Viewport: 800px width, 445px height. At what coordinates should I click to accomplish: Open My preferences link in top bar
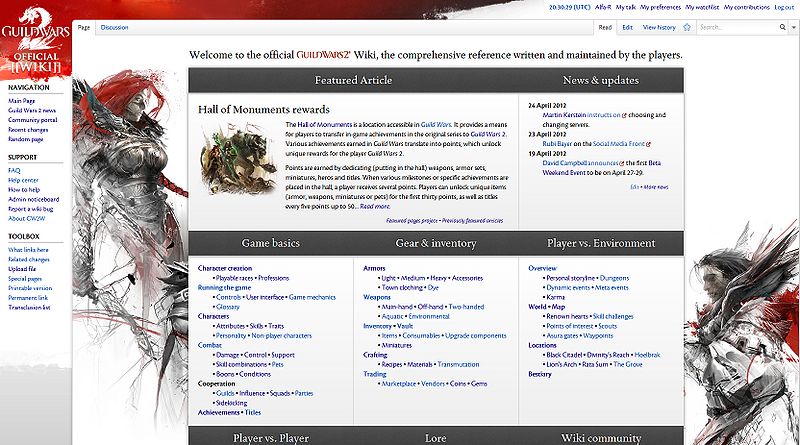pyautogui.click(x=660, y=7)
